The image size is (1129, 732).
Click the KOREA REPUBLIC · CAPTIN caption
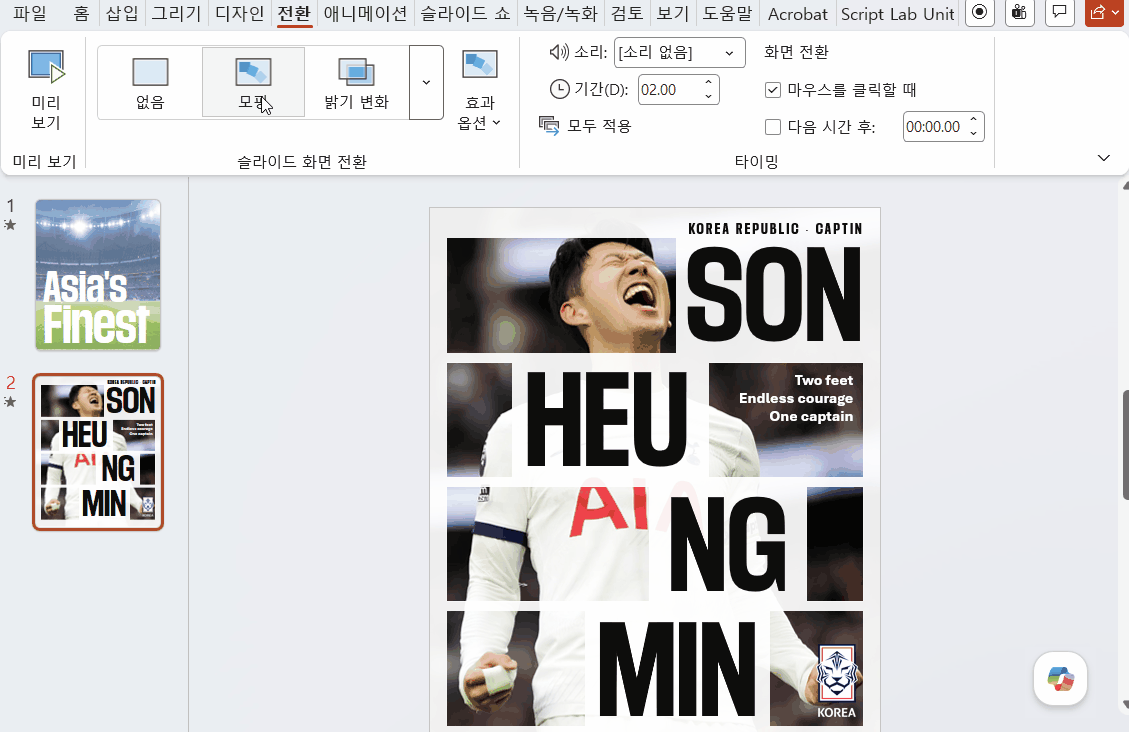tap(775, 229)
